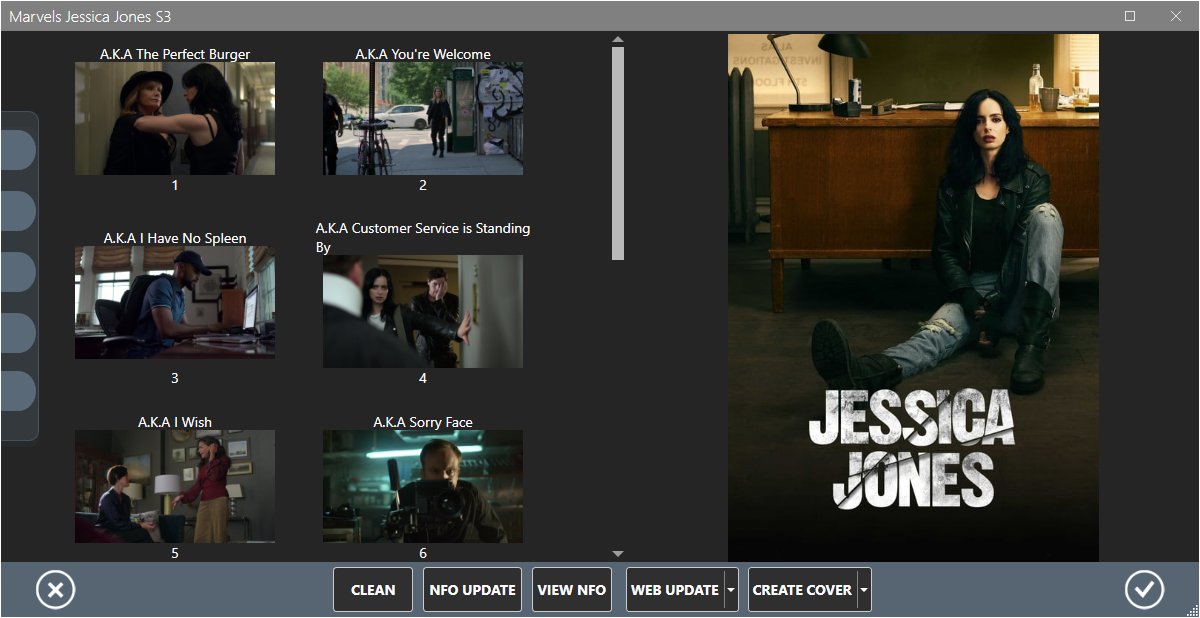Click episode number 4 label
Viewport: 1200px width, 618px height.
(423, 378)
